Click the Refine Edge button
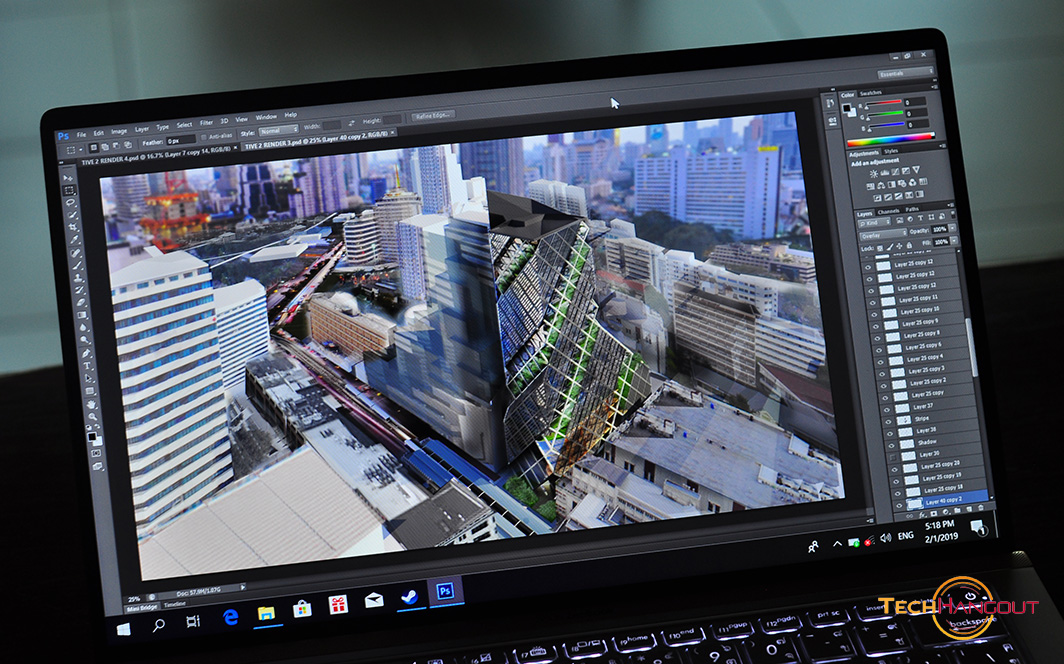1064x664 pixels. click(432, 115)
